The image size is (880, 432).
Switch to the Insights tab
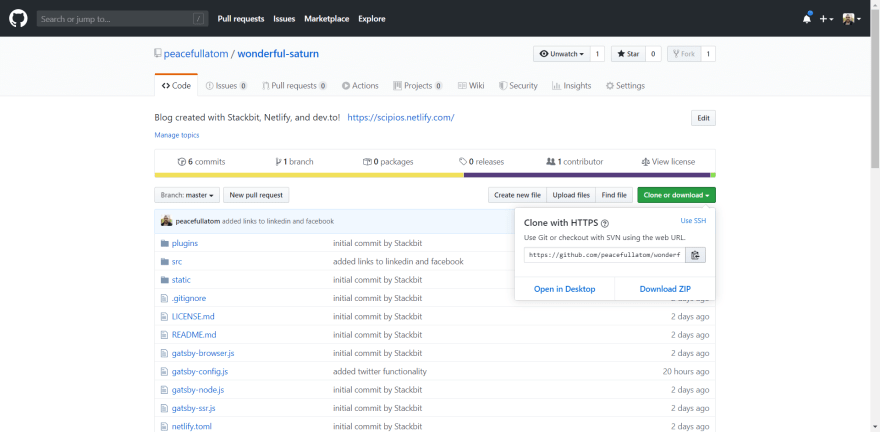coord(571,86)
